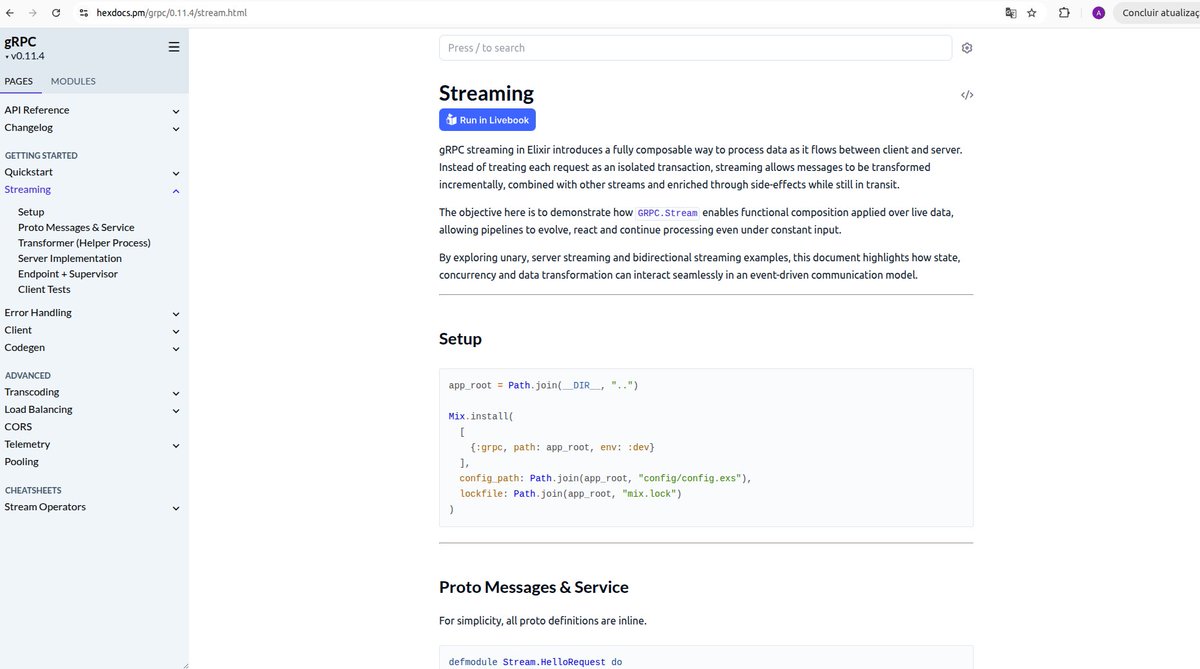Jump to Client Tests subsection
1200x669 pixels.
[x=44, y=289]
